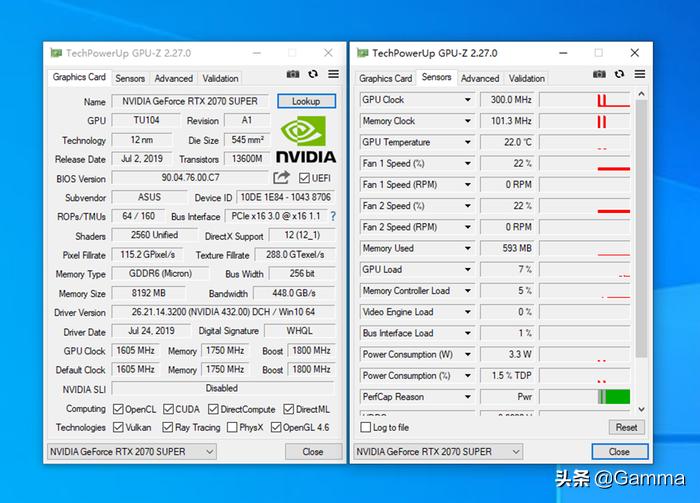Open the Memory Used sensor dropdown

tap(467, 248)
